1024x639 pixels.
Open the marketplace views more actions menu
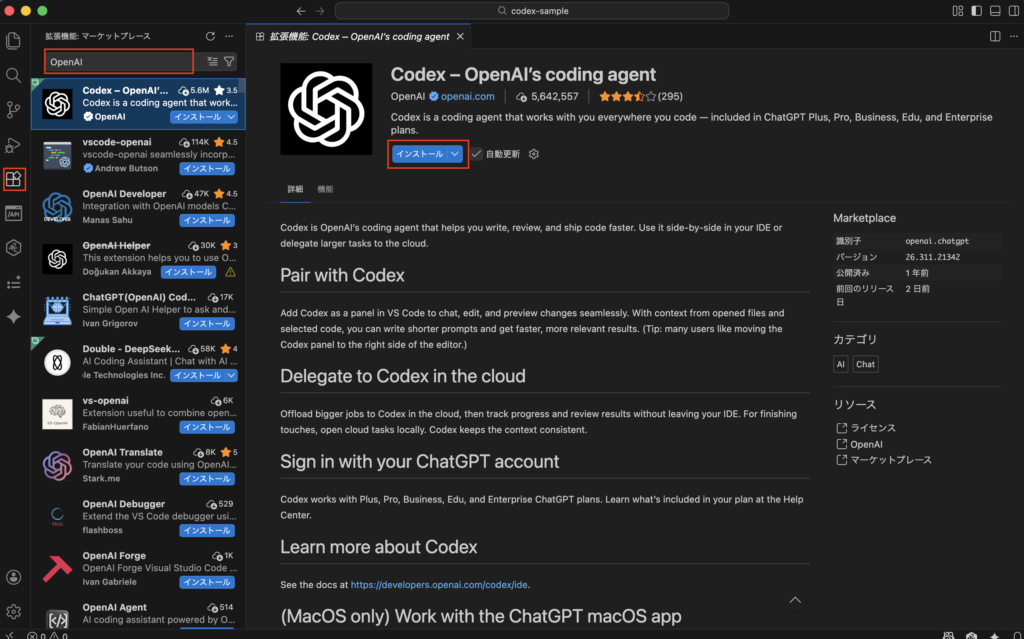coord(229,36)
